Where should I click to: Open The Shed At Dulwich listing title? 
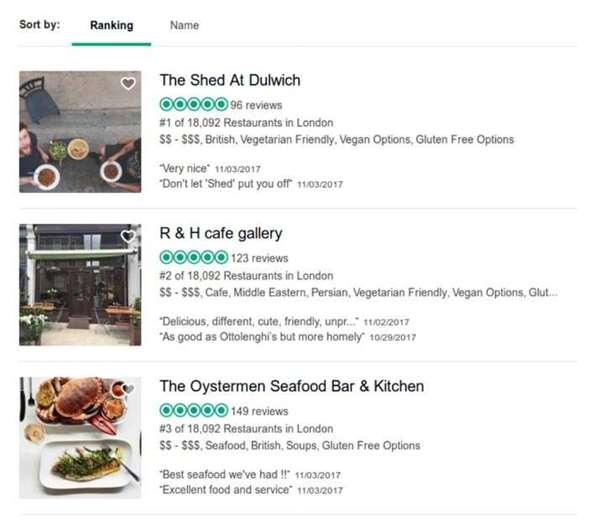pos(230,80)
